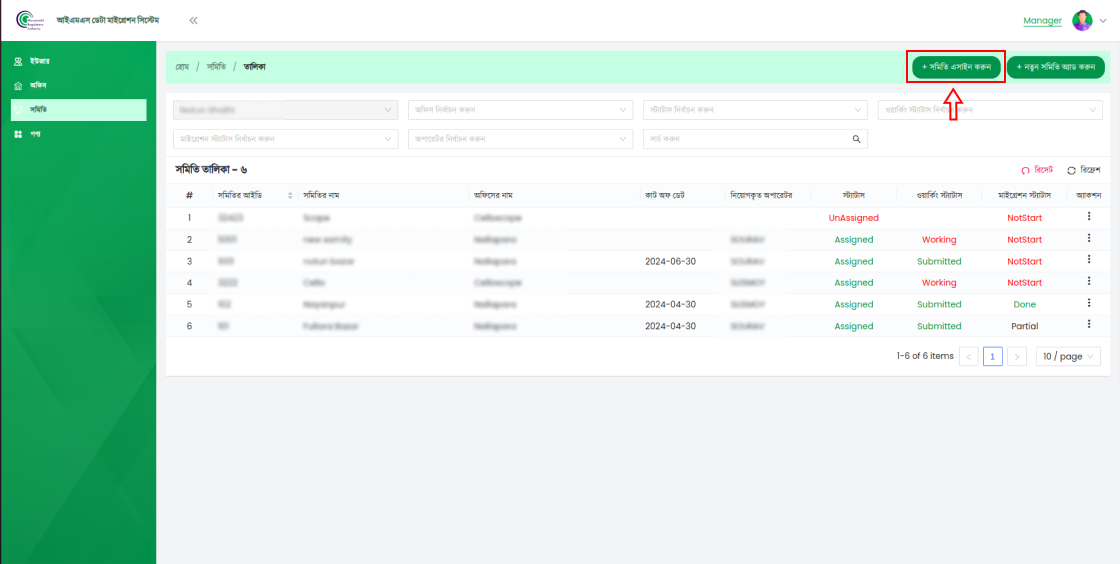This screenshot has height=564, width=1120.
Task: Click the রিফ্রেশ refresh icon
Action: [x=1072, y=171]
